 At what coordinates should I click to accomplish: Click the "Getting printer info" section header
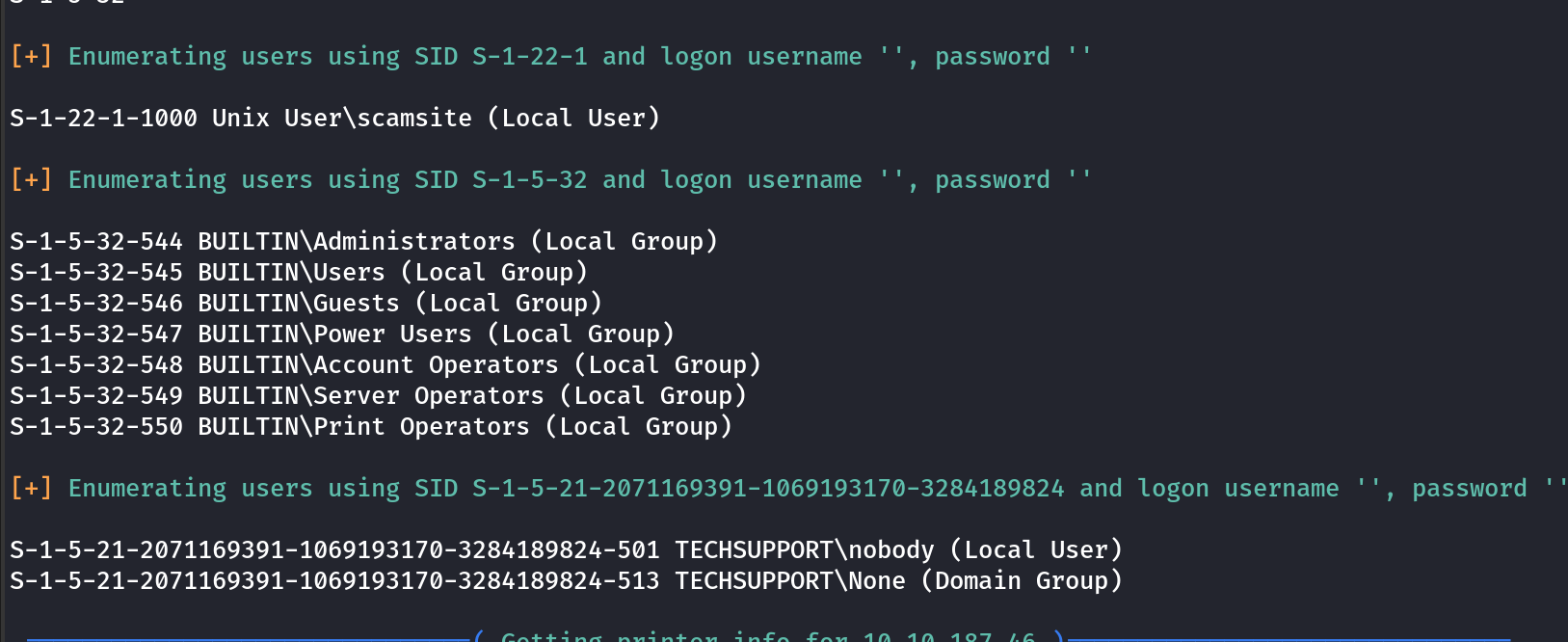pyautogui.click(x=768, y=636)
